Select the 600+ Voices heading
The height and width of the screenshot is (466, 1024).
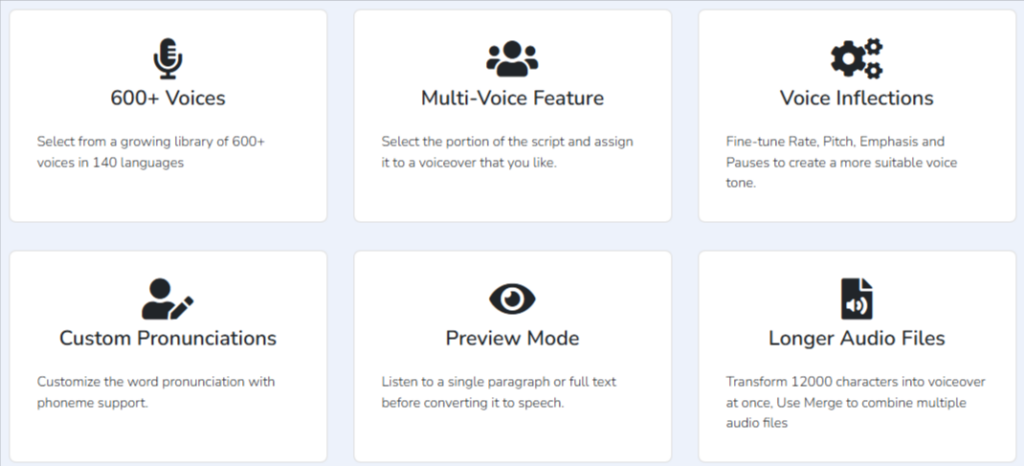coord(168,98)
